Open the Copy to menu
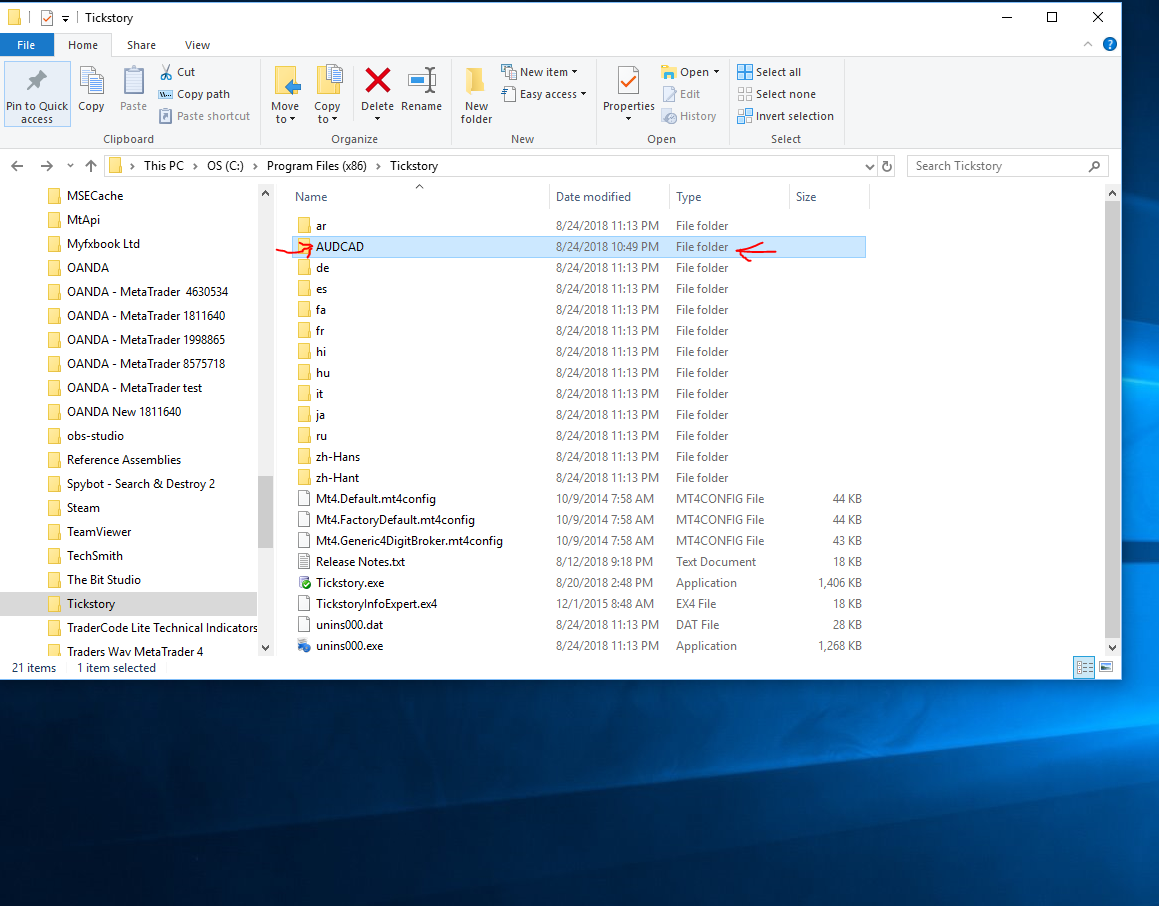 (x=327, y=95)
